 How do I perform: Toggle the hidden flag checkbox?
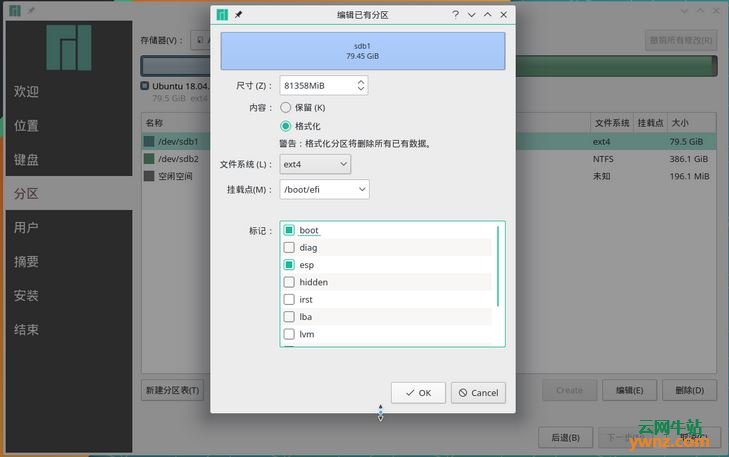coord(289,282)
